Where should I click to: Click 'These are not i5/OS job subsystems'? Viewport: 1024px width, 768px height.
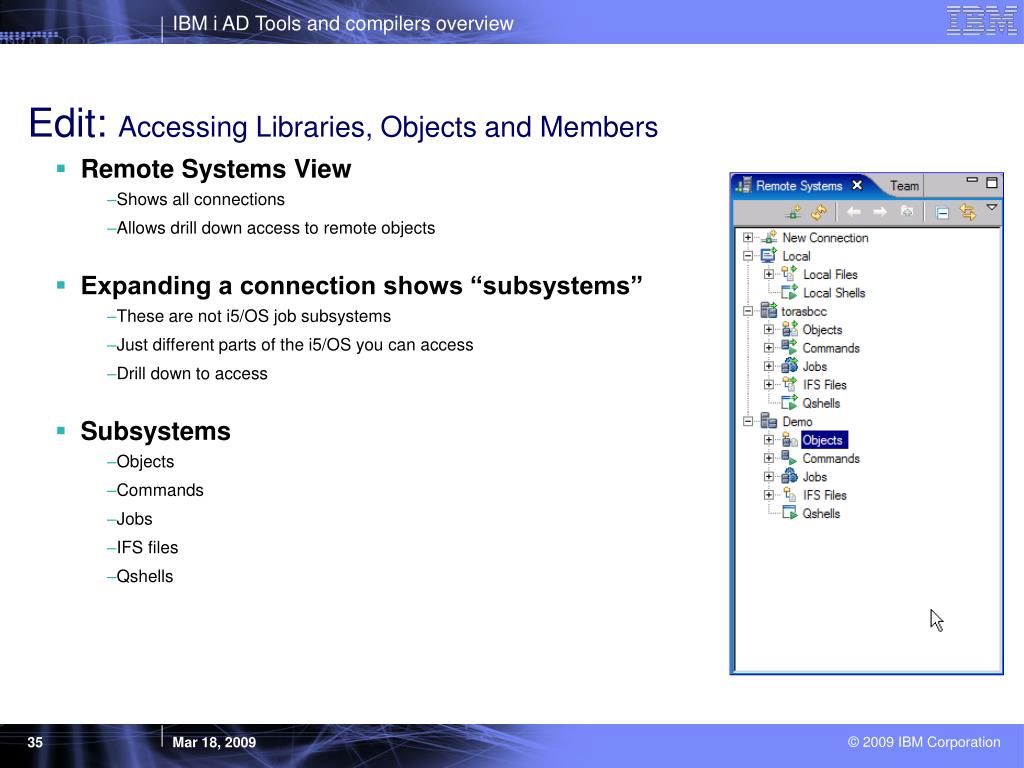coord(253,316)
